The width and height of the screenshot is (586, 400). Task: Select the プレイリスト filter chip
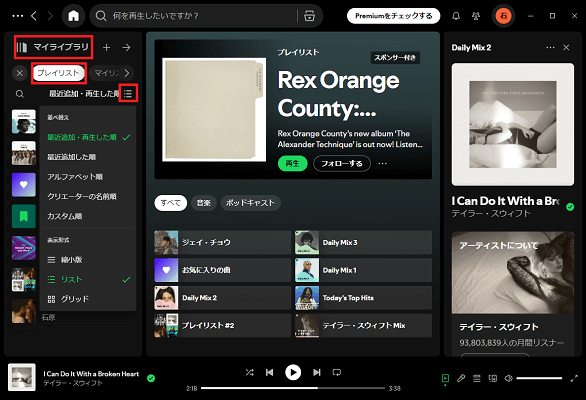[58, 73]
